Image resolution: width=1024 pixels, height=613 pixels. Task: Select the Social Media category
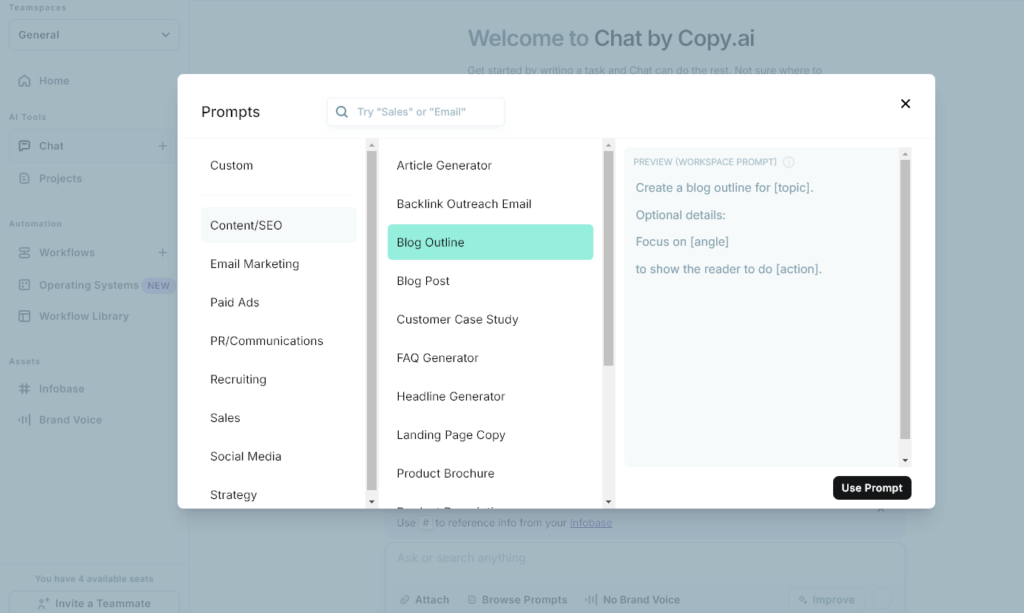[245, 456]
